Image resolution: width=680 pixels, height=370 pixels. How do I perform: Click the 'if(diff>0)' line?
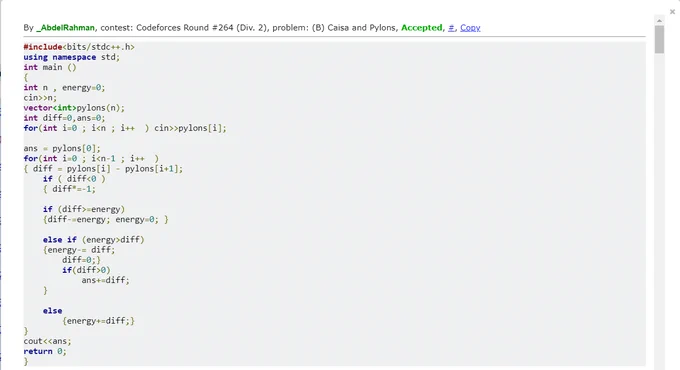pos(86,270)
